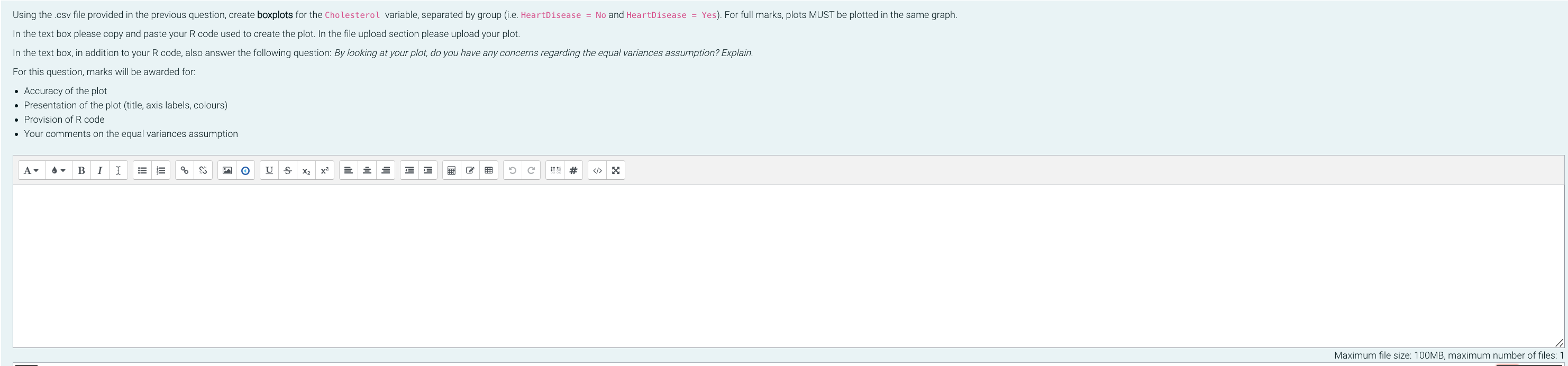This screenshot has width=1568, height=366.
Task: Open the equation editor calculator icon
Action: pyautogui.click(x=452, y=170)
